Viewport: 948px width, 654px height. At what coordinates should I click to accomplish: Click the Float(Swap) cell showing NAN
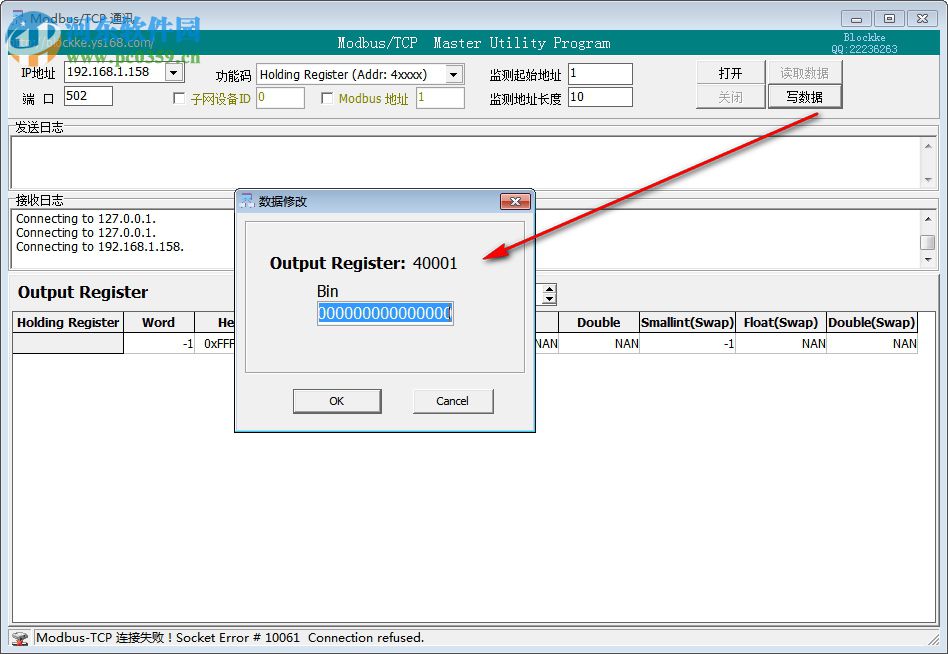pos(781,343)
